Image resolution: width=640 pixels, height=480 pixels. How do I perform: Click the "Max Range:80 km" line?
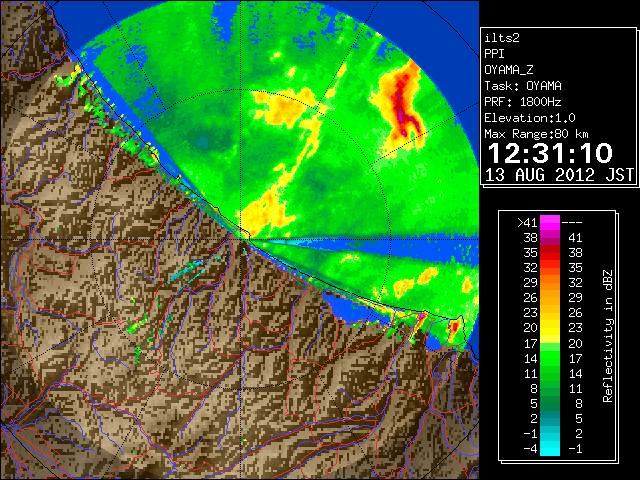coord(536,134)
